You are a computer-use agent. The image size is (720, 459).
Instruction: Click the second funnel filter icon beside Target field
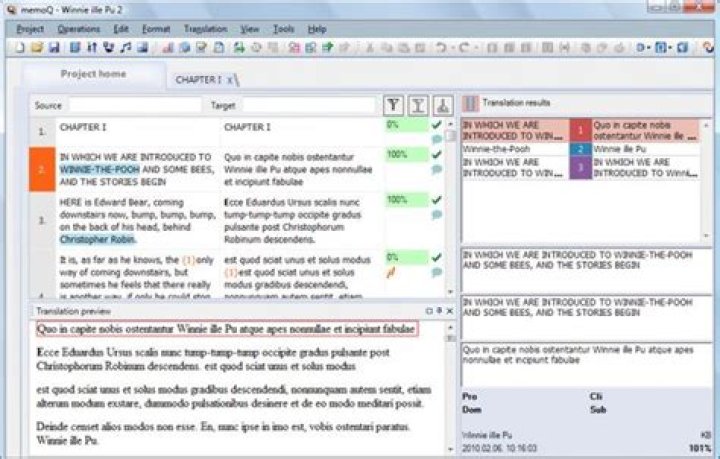(x=417, y=106)
